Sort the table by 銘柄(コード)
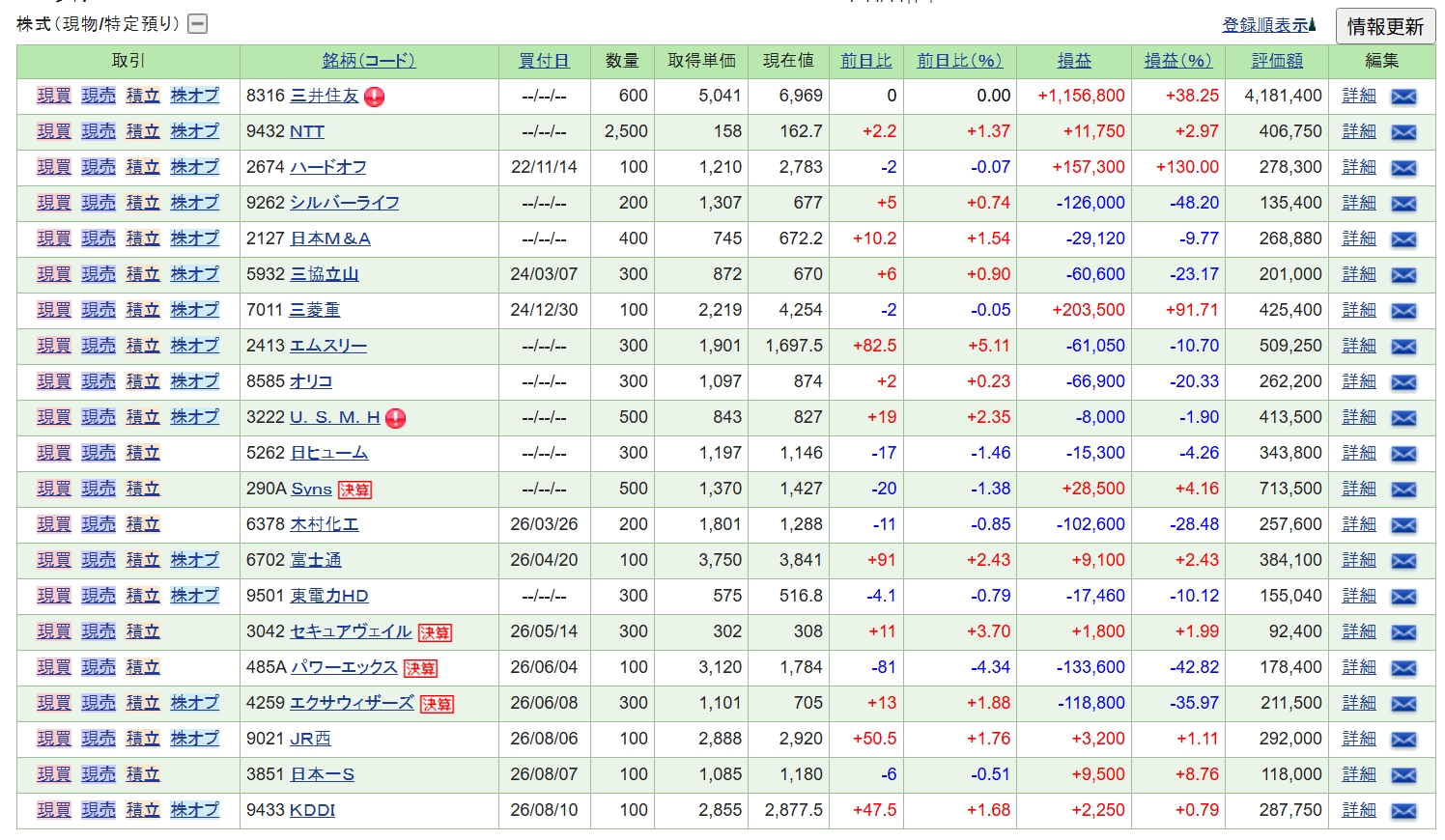This screenshot has width=1445, height=840. [x=369, y=61]
